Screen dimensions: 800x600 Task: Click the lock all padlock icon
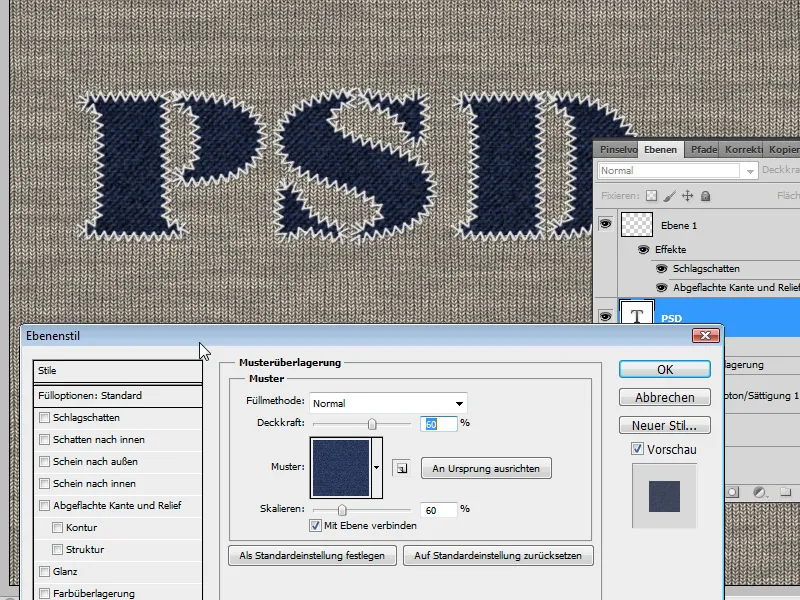pos(706,195)
